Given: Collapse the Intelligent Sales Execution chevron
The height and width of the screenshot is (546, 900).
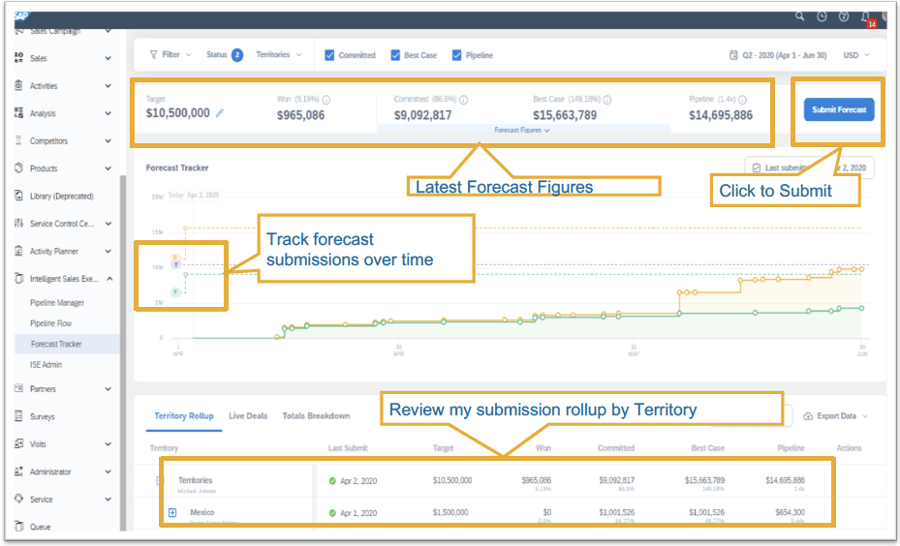Looking at the screenshot, I should [109, 278].
